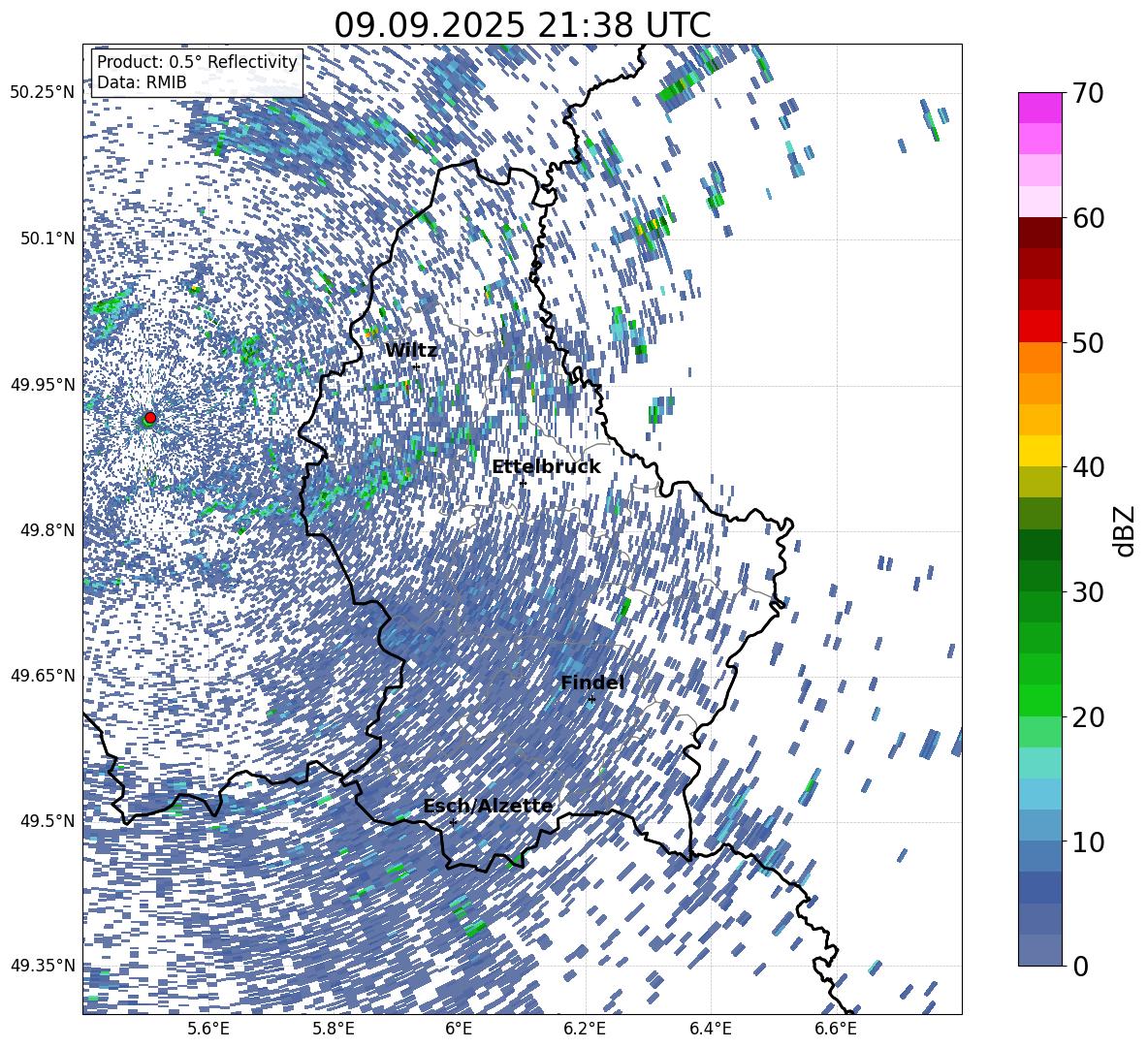The width and height of the screenshot is (1148, 1048).
Task: Click the colorbar tick label 20
Action: pos(1088,717)
